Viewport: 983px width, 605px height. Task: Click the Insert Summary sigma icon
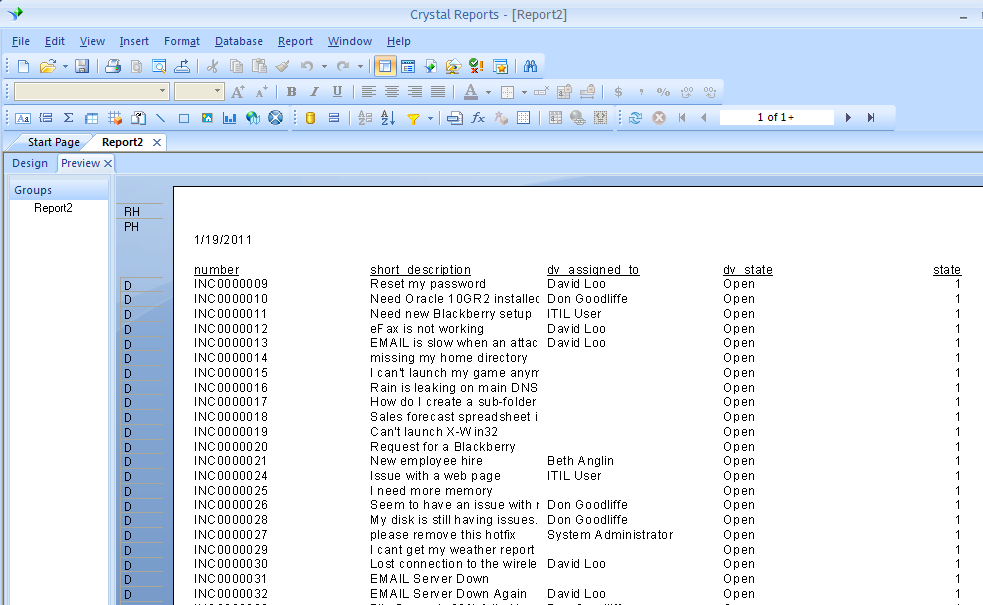tap(68, 118)
